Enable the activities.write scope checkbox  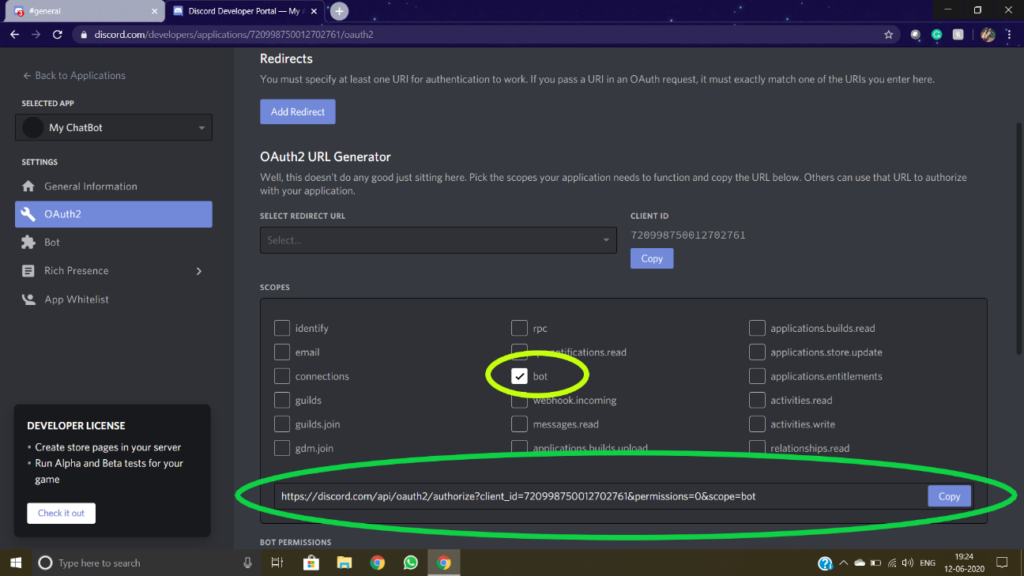tap(757, 424)
